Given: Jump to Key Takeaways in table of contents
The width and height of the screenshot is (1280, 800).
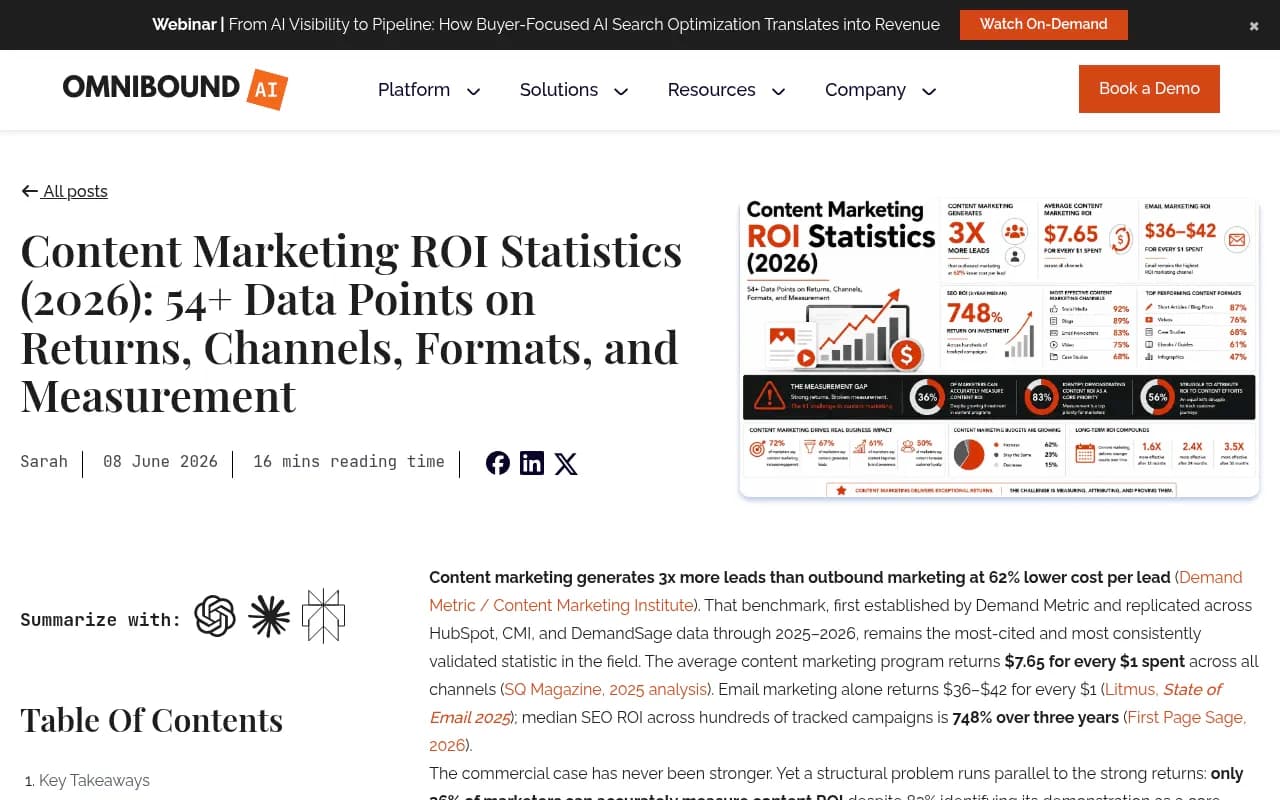Looking at the screenshot, I should [x=94, y=780].
